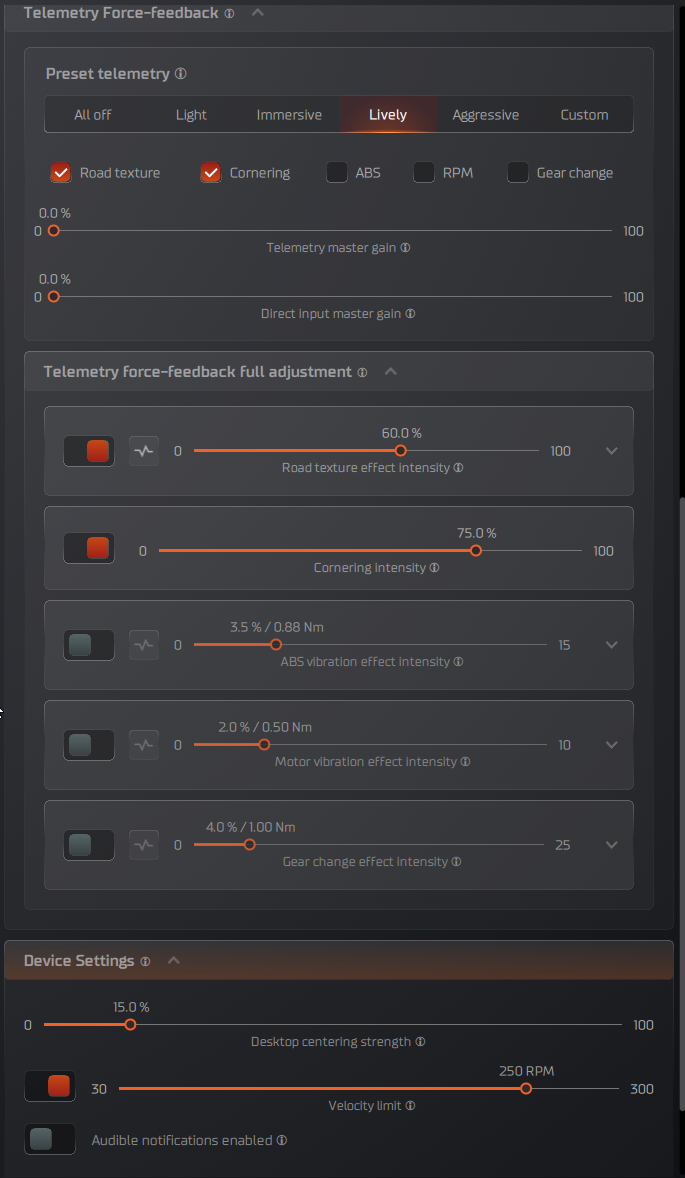Toggle Audible notifications enabled switch
The height and width of the screenshot is (1178, 685).
[x=50, y=1139]
